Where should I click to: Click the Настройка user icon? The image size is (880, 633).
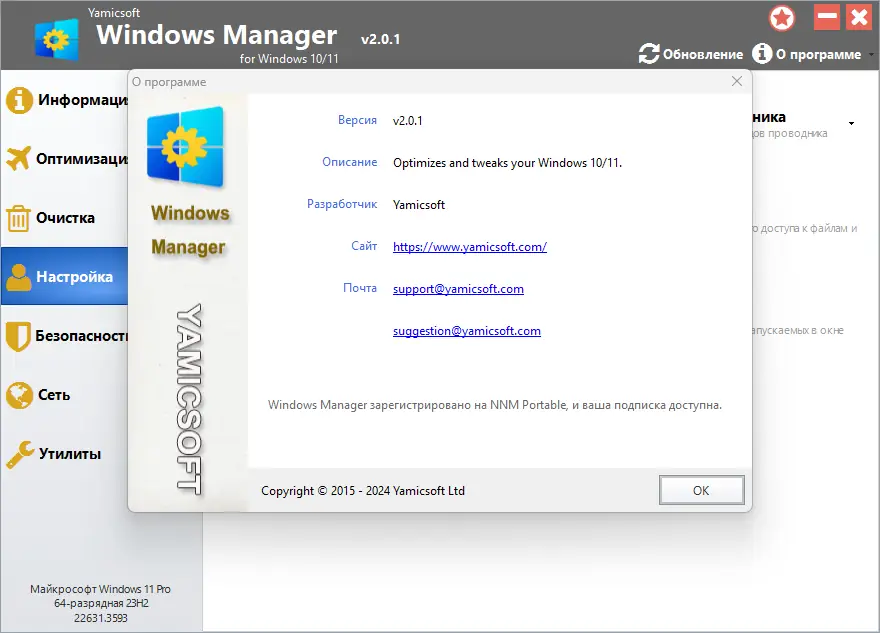pos(19,277)
